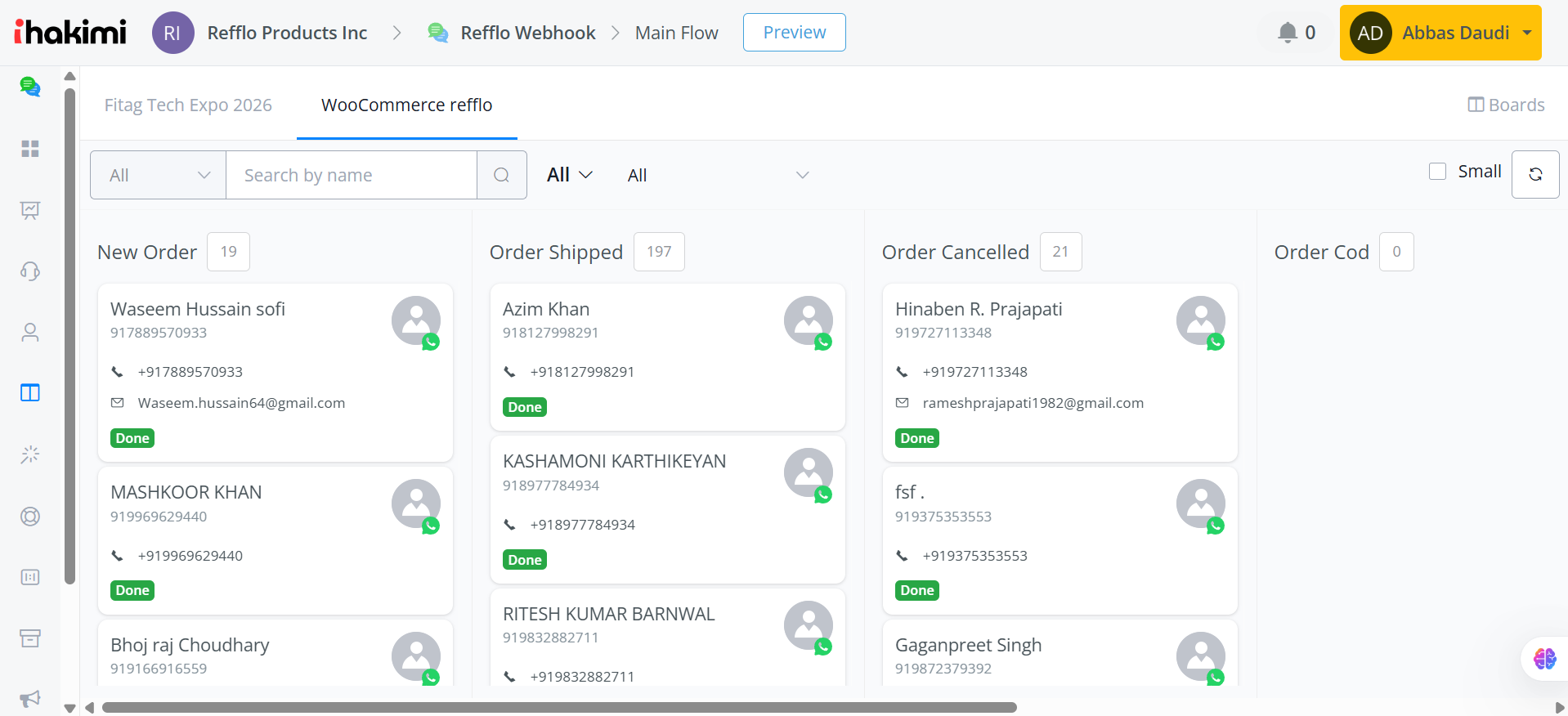1568x716 pixels.
Task: Open the scoreboard sidebar icon
Action: point(30,577)
